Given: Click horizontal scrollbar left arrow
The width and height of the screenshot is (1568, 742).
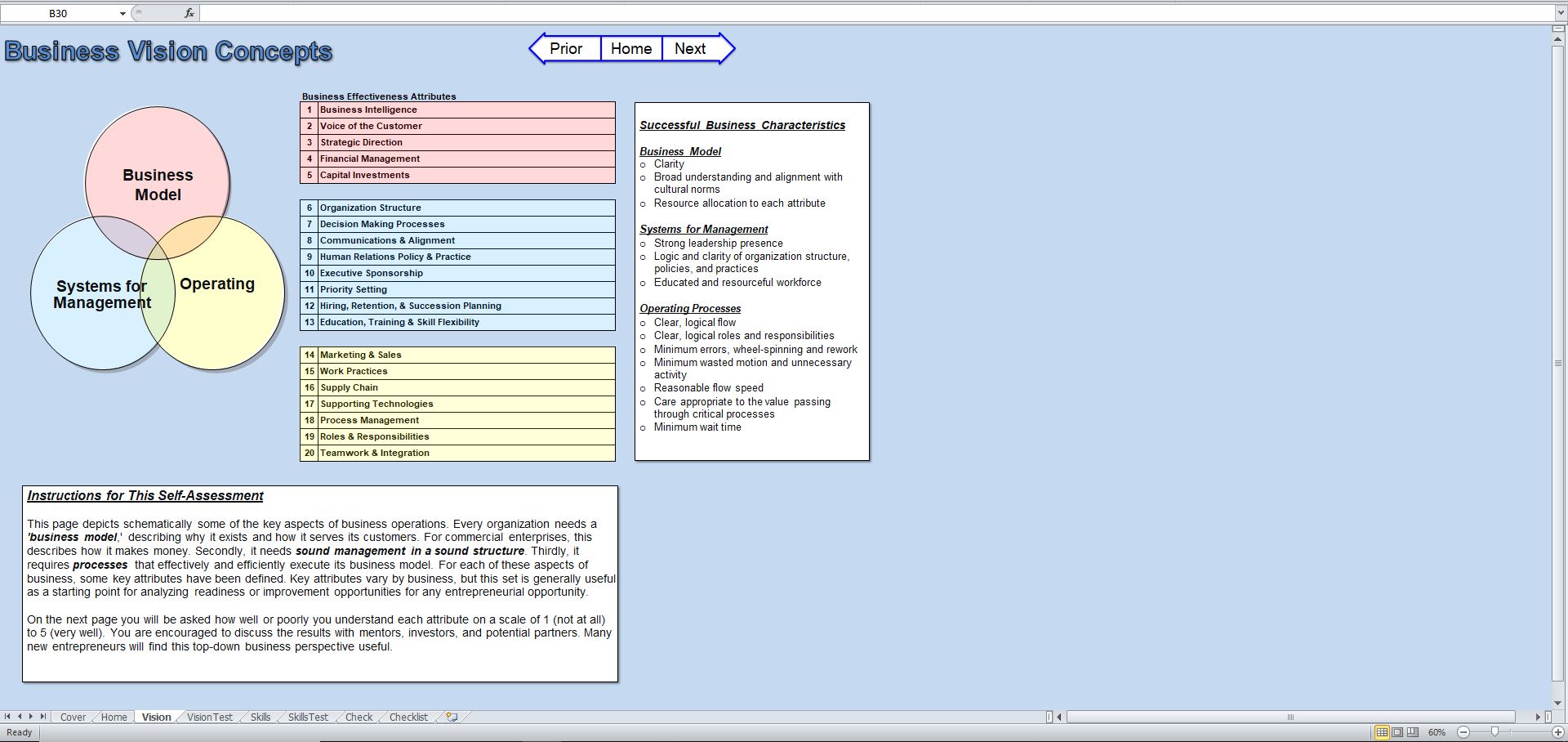Looking at the screenshot, I should click(x=1059, y=717).
